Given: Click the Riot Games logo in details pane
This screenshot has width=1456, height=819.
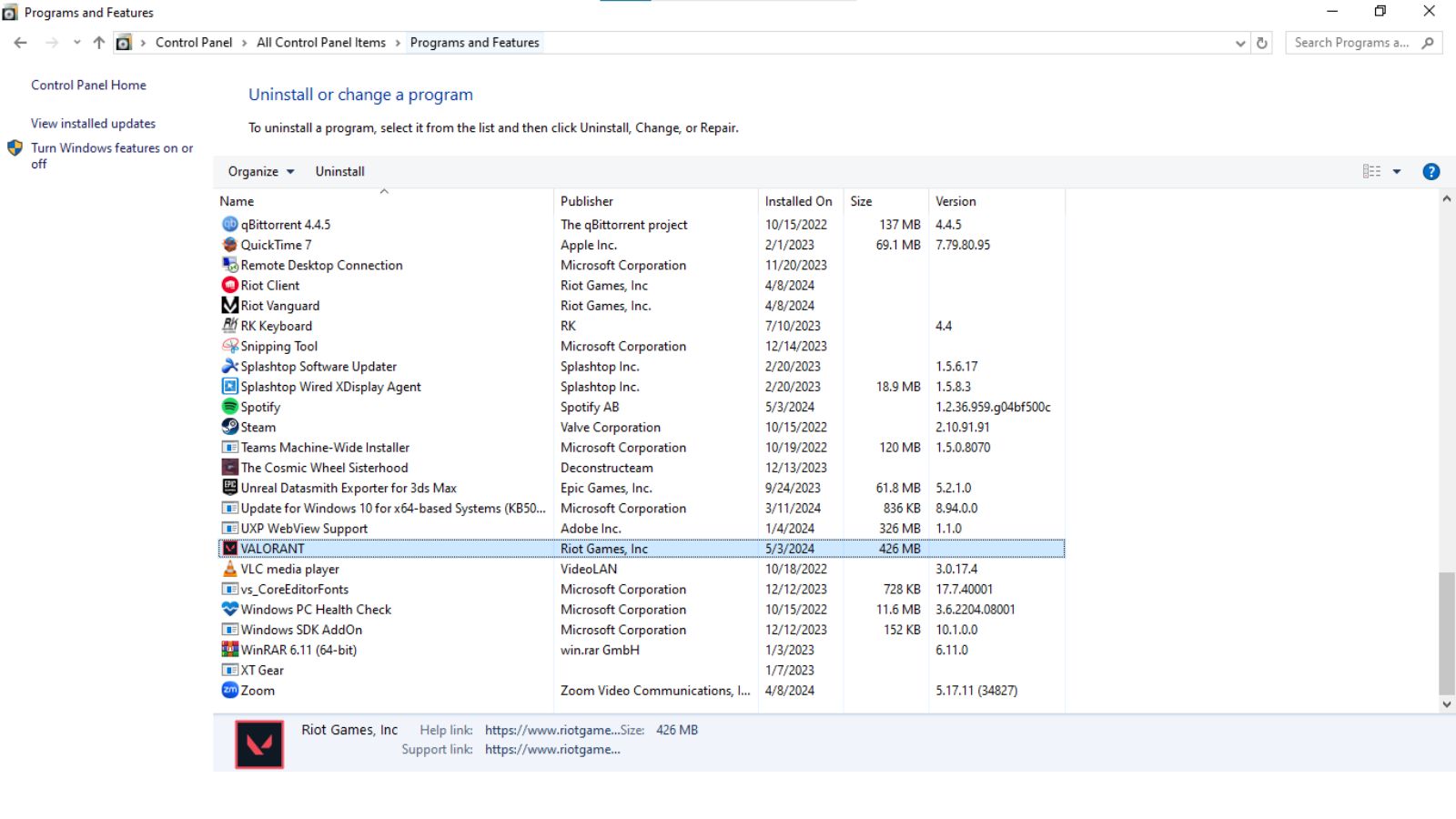Looking at the screenshot, I should click(258, 744).
